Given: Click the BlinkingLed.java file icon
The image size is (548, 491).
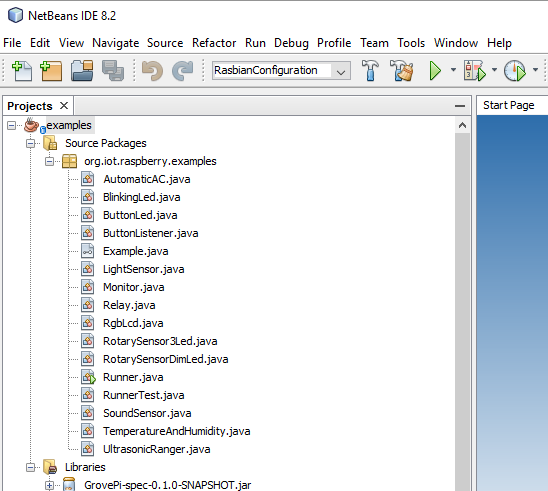Looking at the screenshot, I should [87, 197].
